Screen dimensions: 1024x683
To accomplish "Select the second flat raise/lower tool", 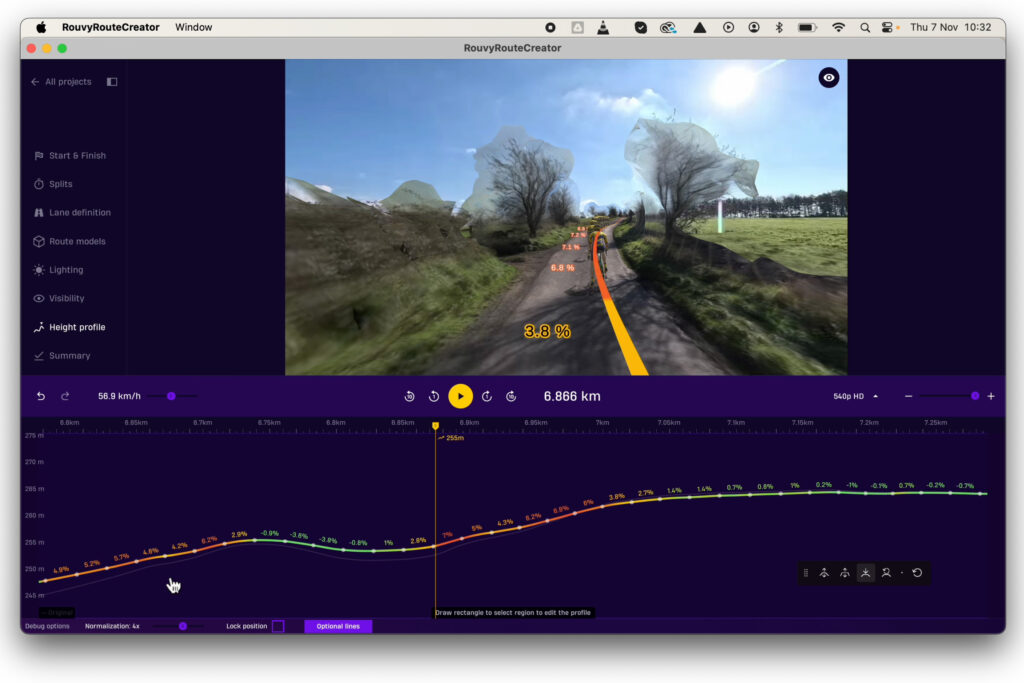I will [844, 573].
